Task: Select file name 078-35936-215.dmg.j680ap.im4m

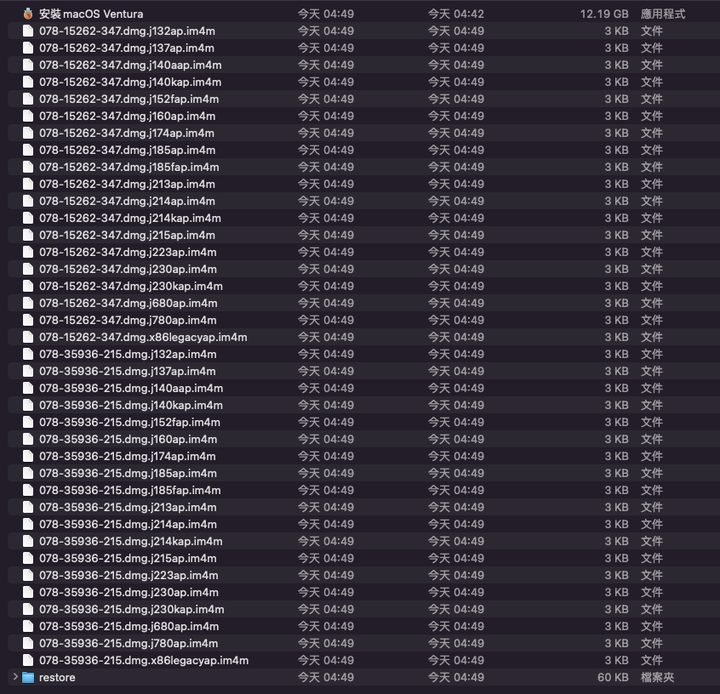Action: point(129,626)
